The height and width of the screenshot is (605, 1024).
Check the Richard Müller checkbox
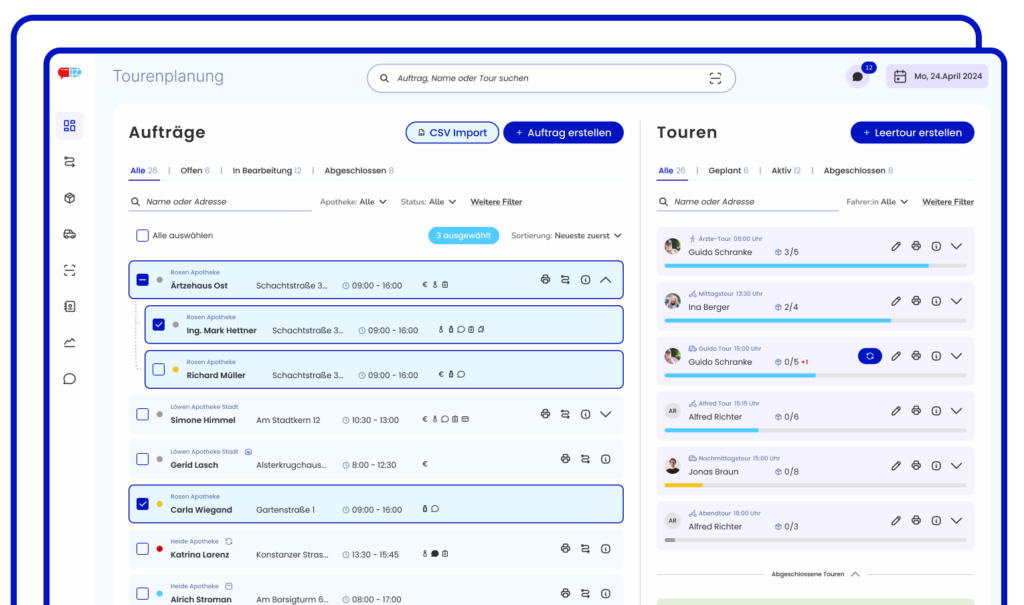coord(159,369)
